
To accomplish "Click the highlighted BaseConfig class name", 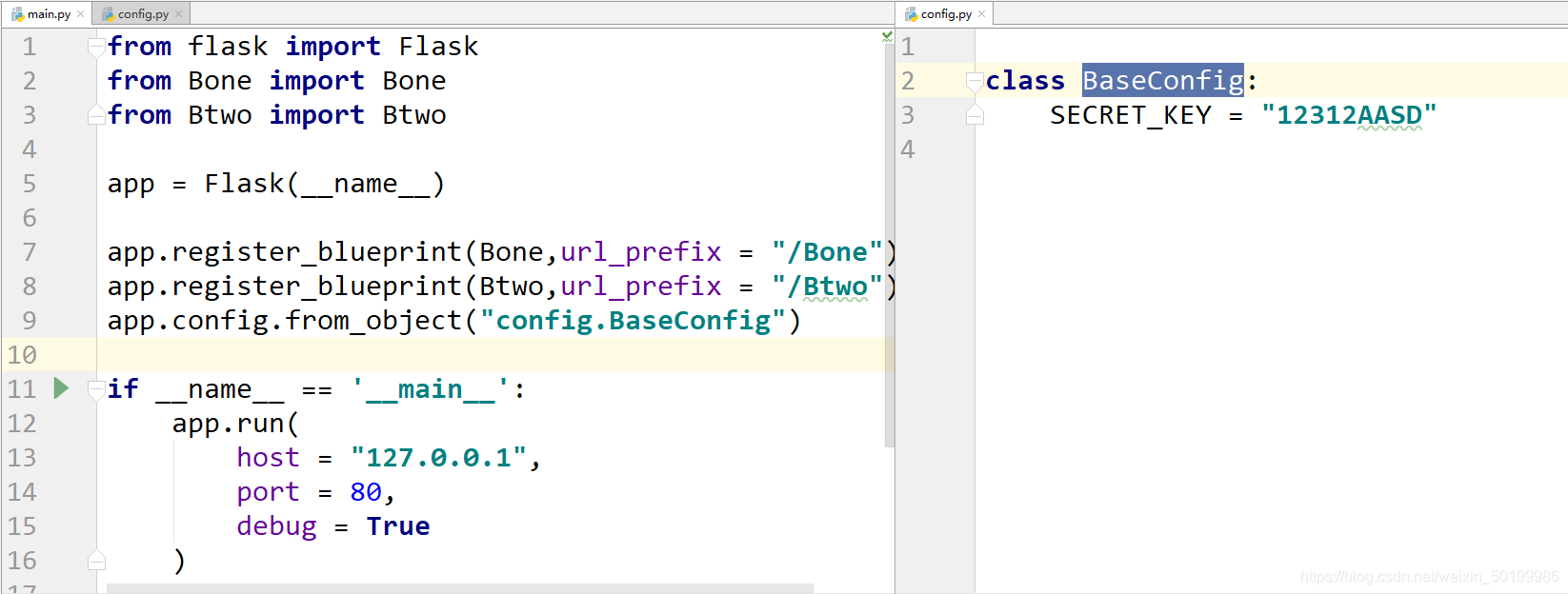I will click(1163, 81).
